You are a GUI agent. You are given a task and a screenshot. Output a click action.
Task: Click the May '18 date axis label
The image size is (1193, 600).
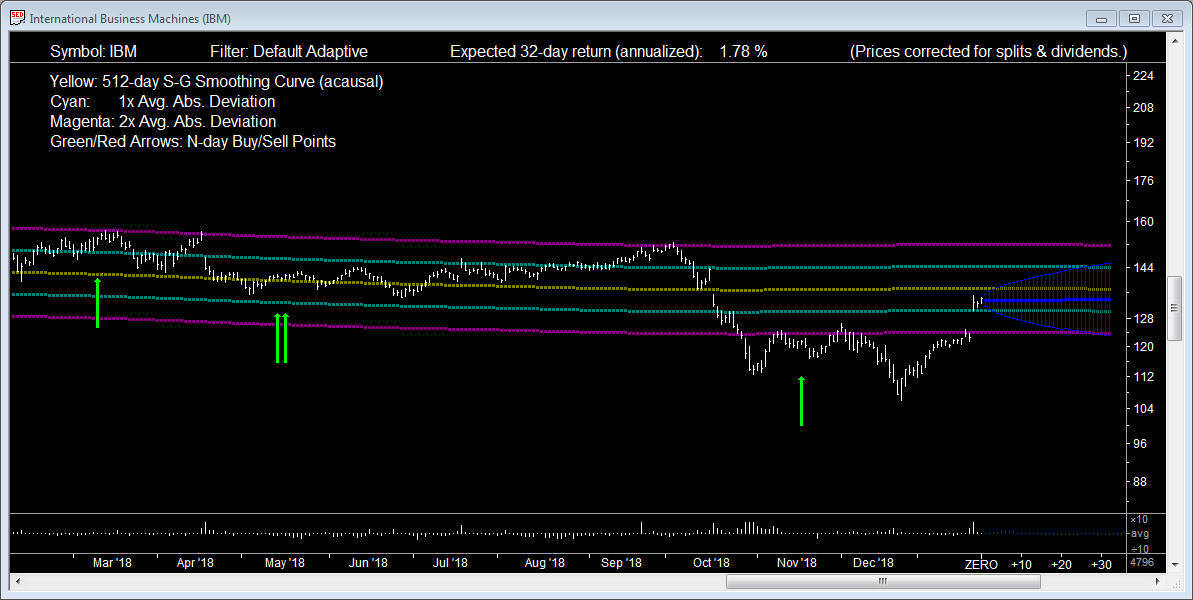285,563
